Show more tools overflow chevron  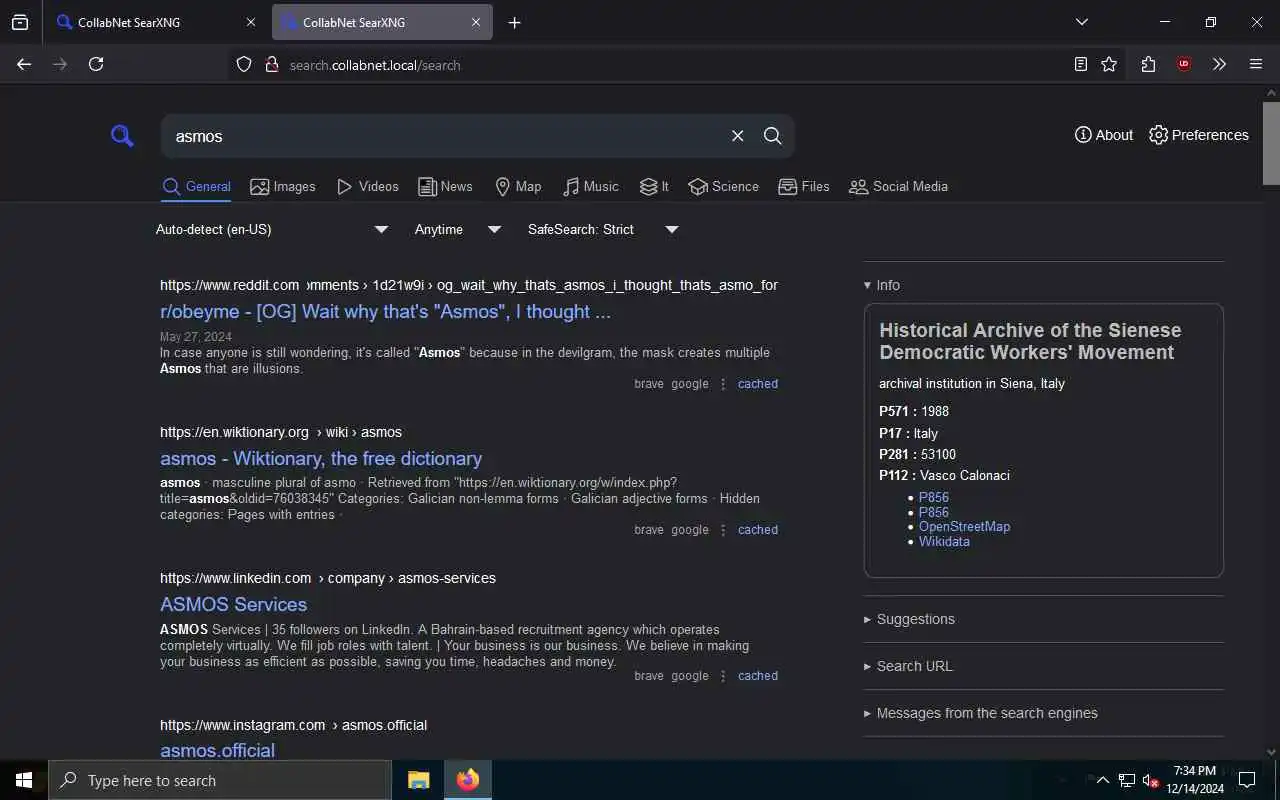pyautogui.click(x=1219, y=64)
